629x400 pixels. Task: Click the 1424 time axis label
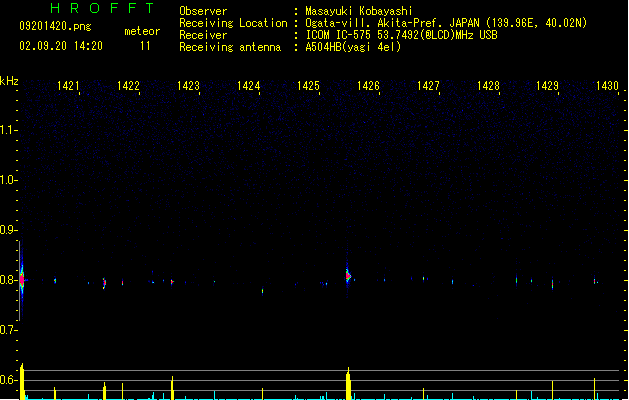click(x=248, y=85)
